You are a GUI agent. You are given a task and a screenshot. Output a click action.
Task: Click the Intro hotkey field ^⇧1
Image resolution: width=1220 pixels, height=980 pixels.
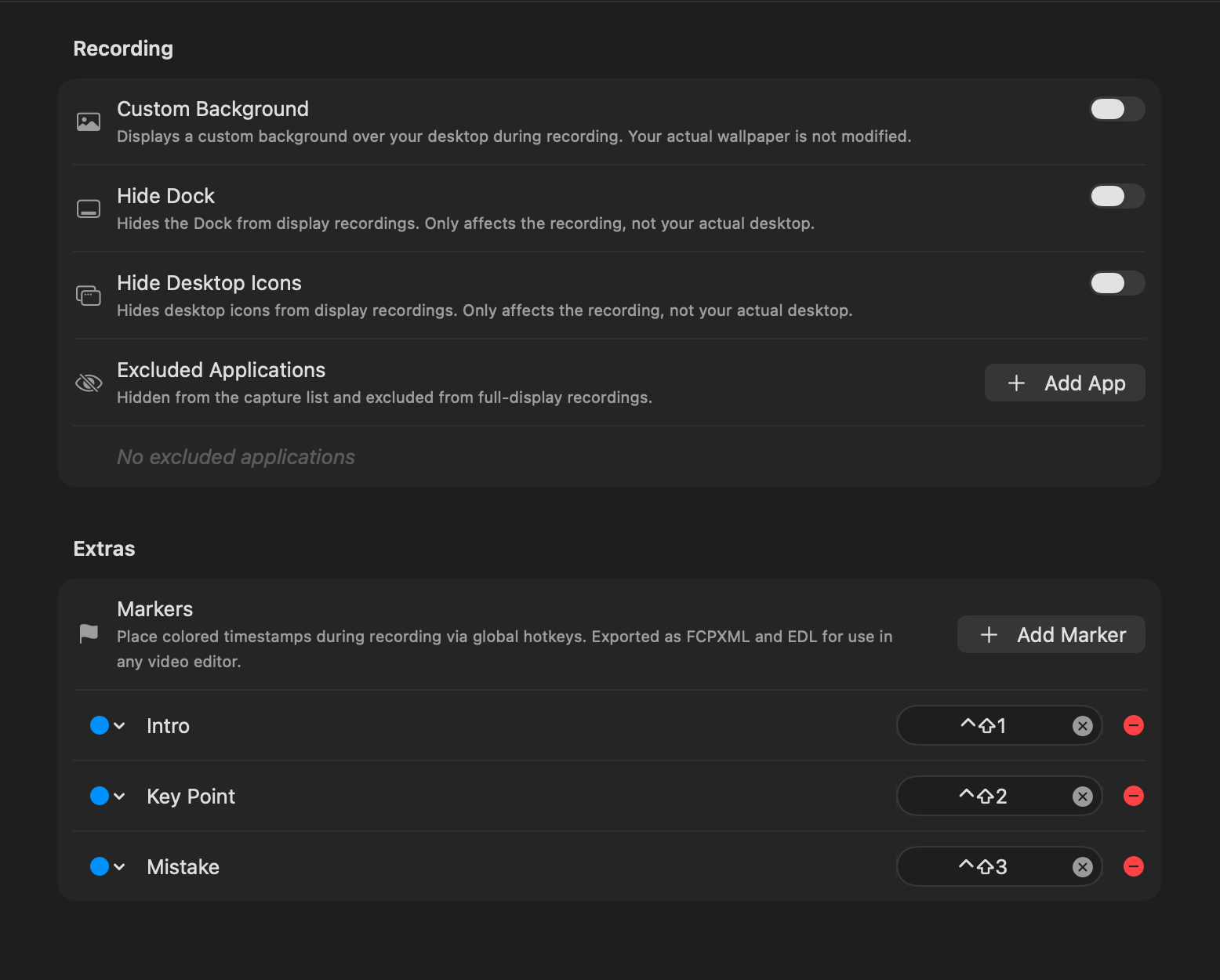click(999, 725)
